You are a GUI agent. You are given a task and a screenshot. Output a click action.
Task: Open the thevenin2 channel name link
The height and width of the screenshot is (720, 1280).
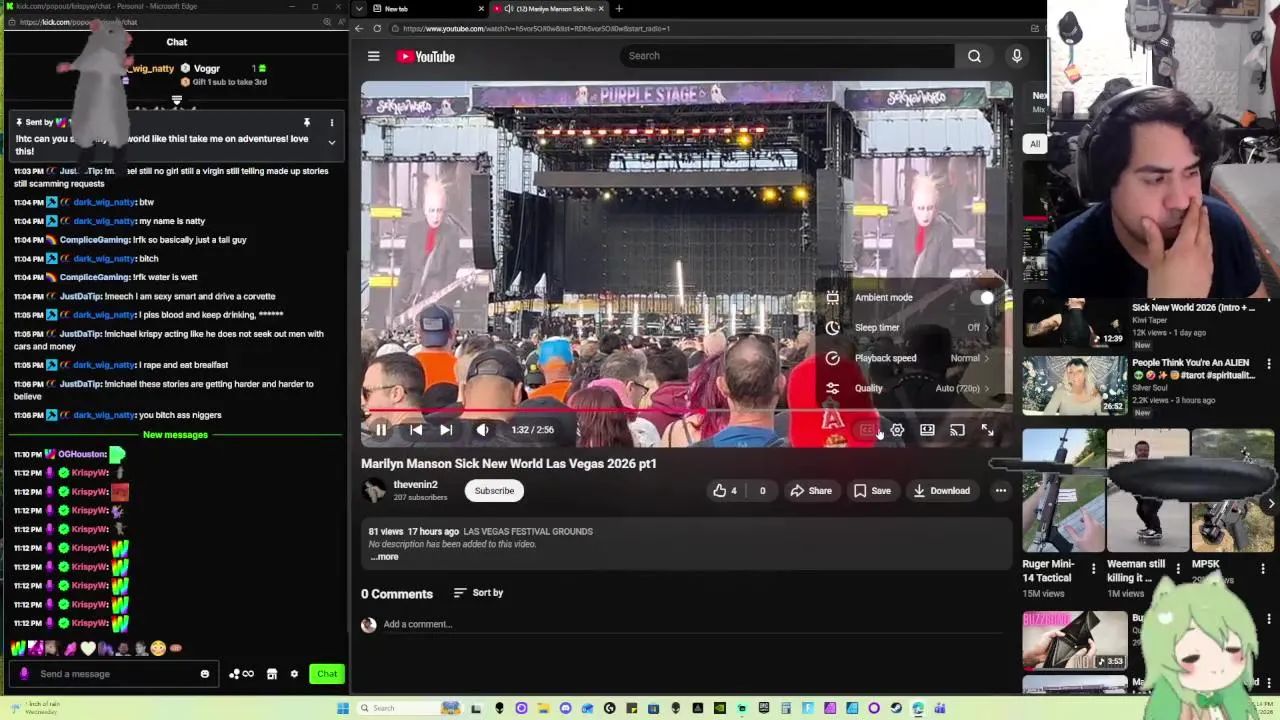(415, 485)
